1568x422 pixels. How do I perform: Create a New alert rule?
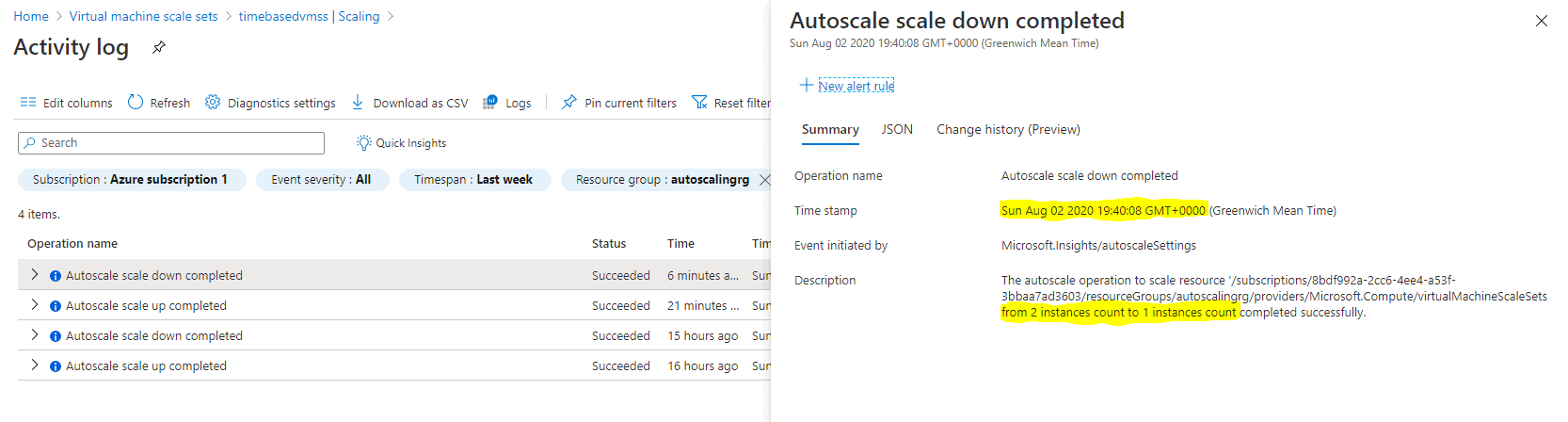847,86
